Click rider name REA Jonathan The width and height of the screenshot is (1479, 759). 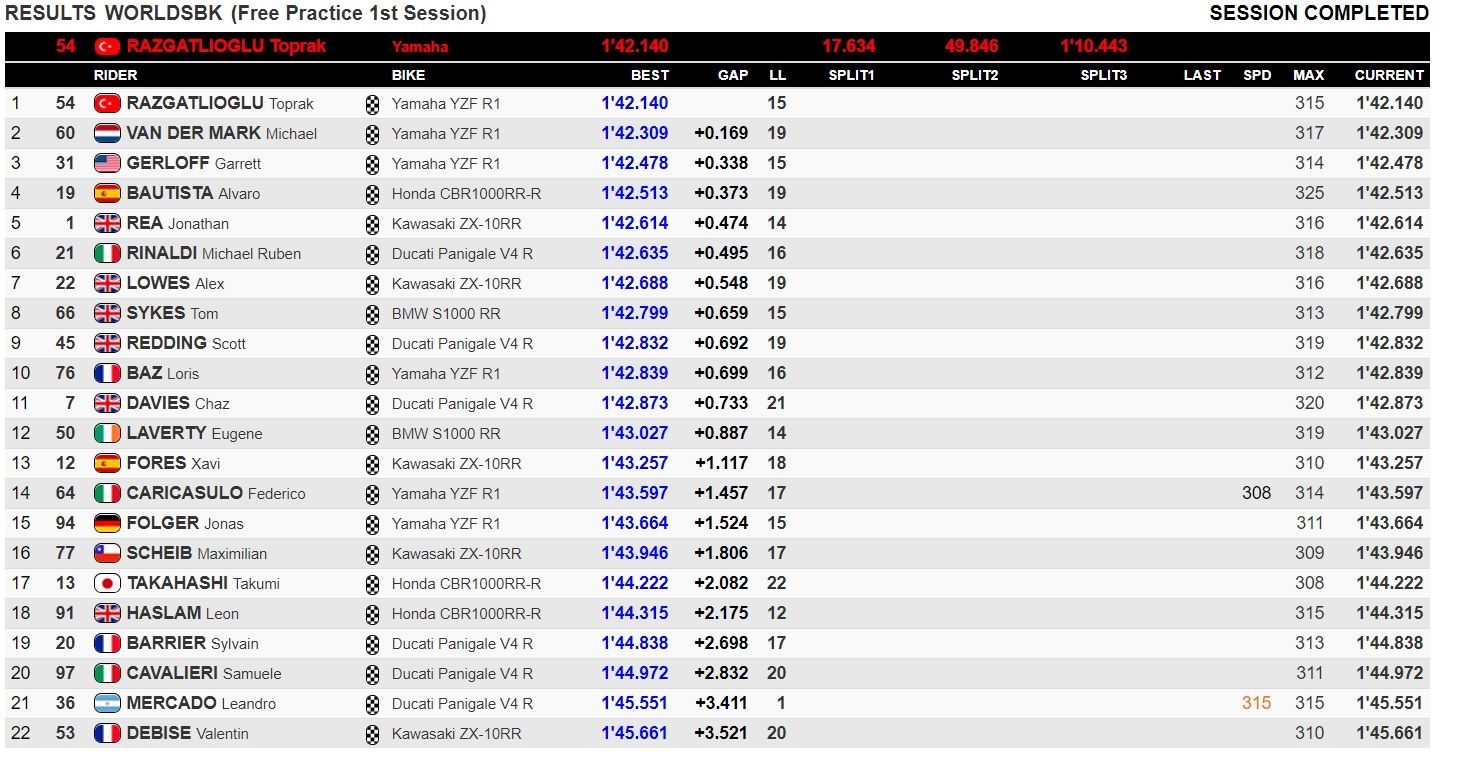pyautogui.click(x=178, y=223)
